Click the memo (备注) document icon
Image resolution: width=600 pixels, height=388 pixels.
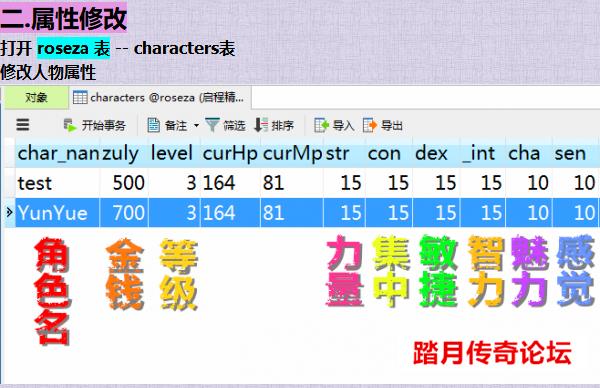point(153,125)
